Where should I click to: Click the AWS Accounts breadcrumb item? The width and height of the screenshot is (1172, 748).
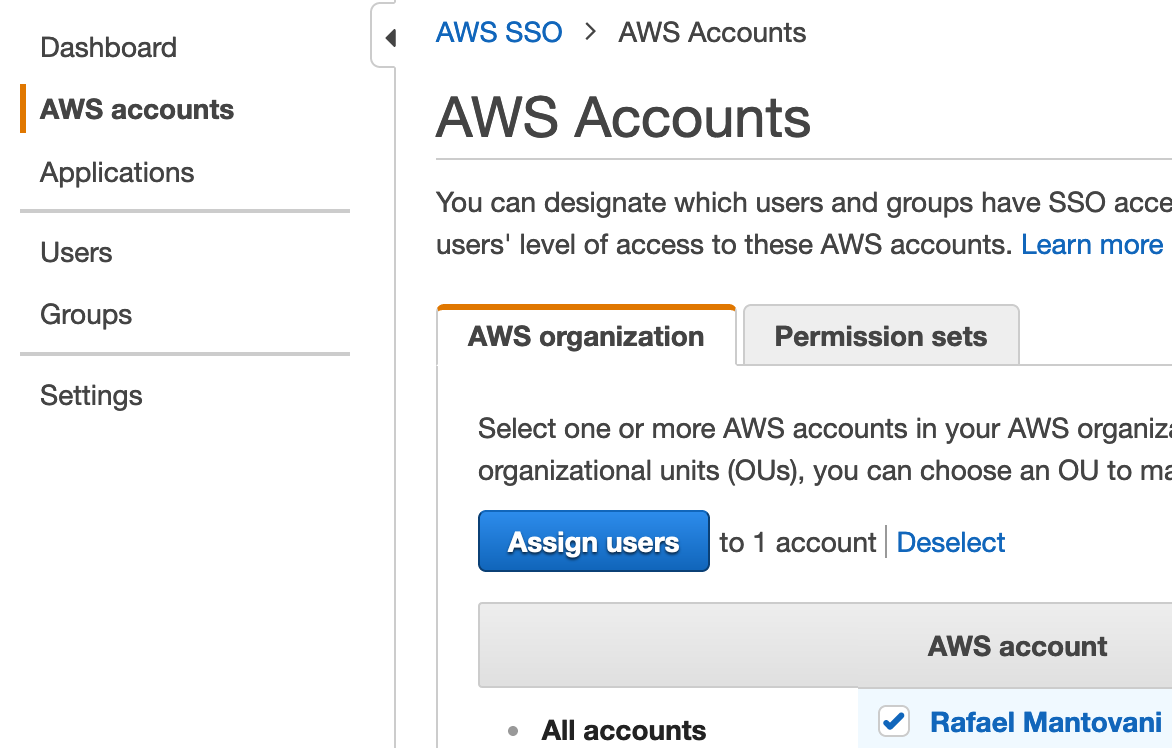click(712, 32)
